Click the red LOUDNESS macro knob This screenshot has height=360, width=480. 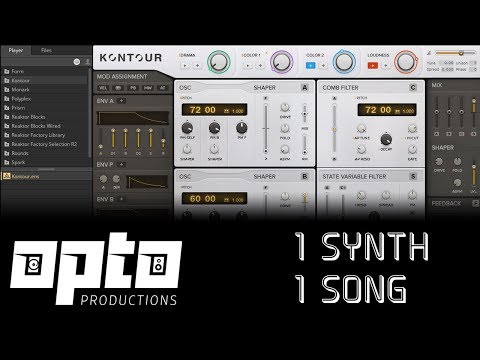coord(406,62)
